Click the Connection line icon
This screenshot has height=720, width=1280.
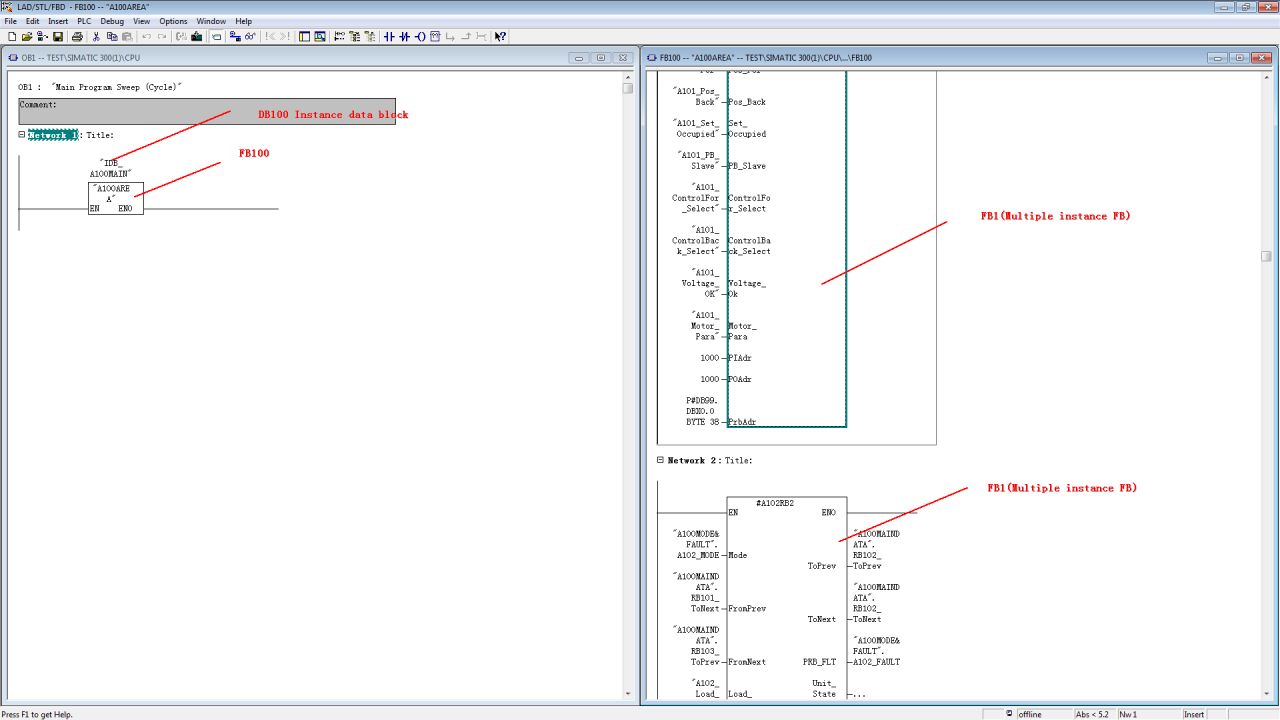481,36
